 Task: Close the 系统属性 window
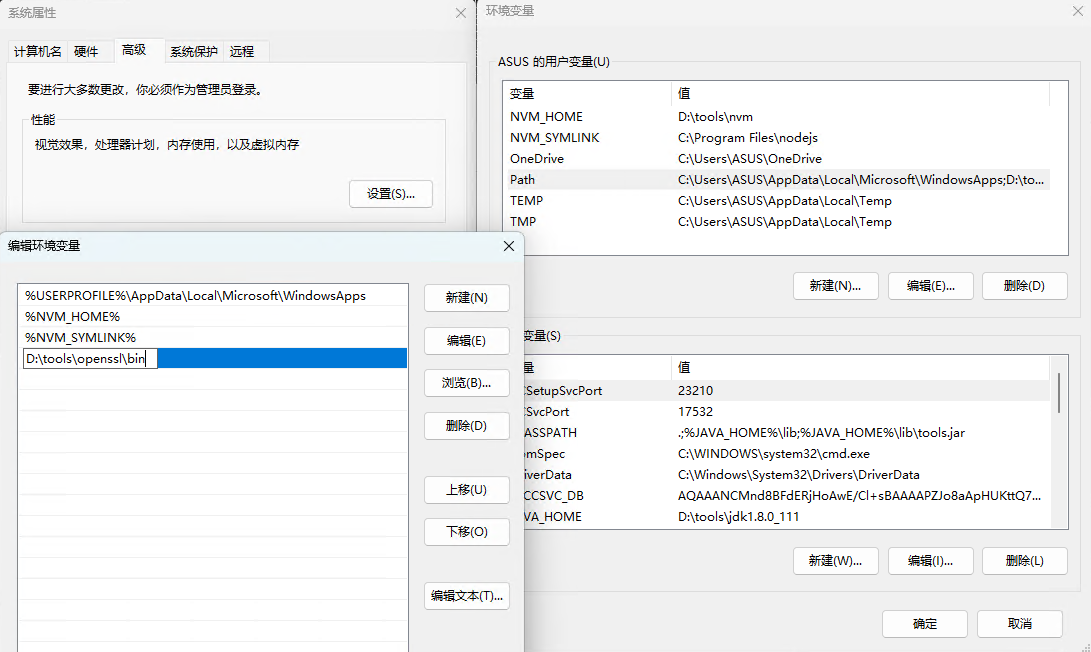tap(461, 13)
